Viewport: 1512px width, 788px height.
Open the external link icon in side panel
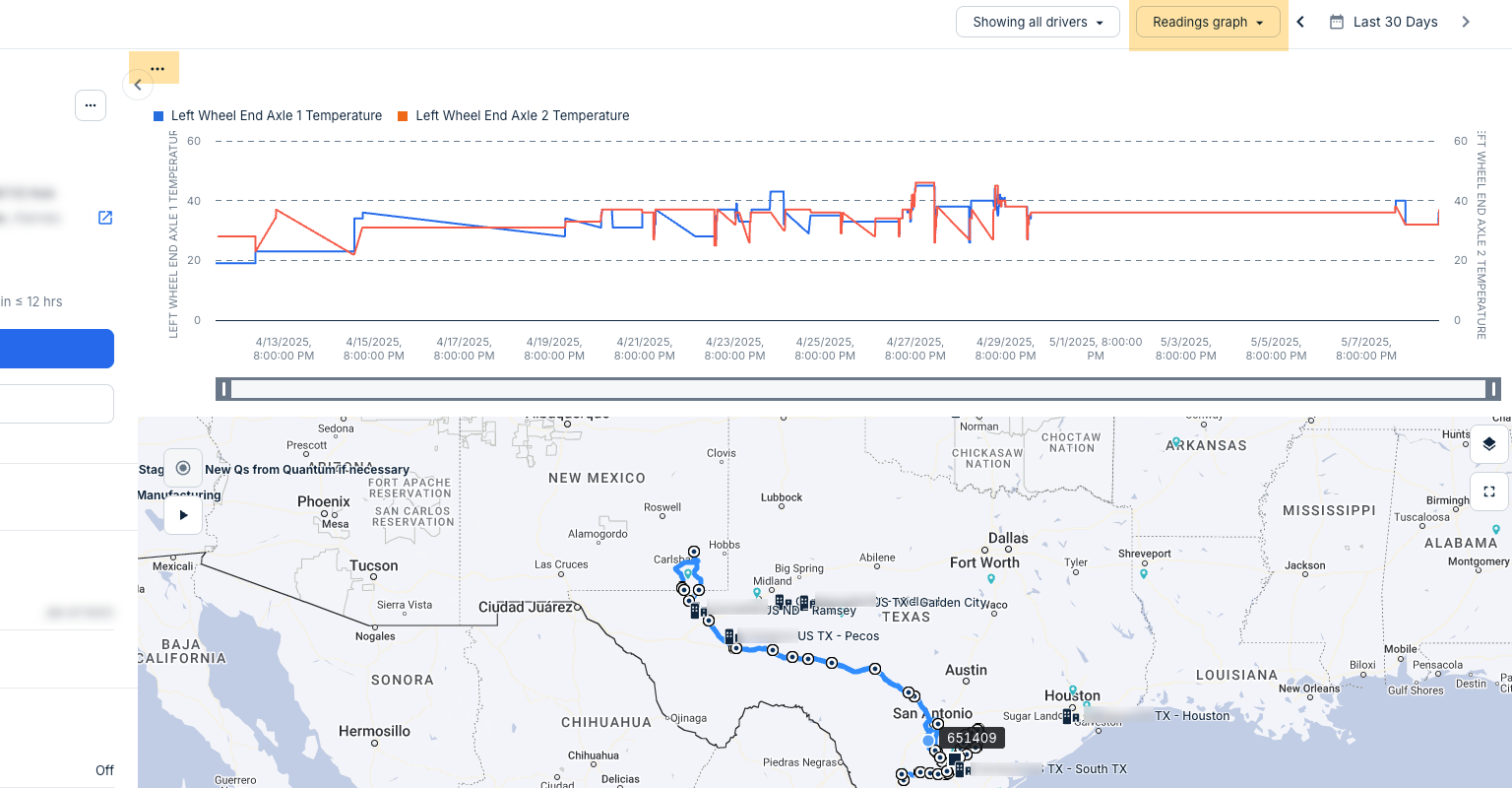point(105,218)
